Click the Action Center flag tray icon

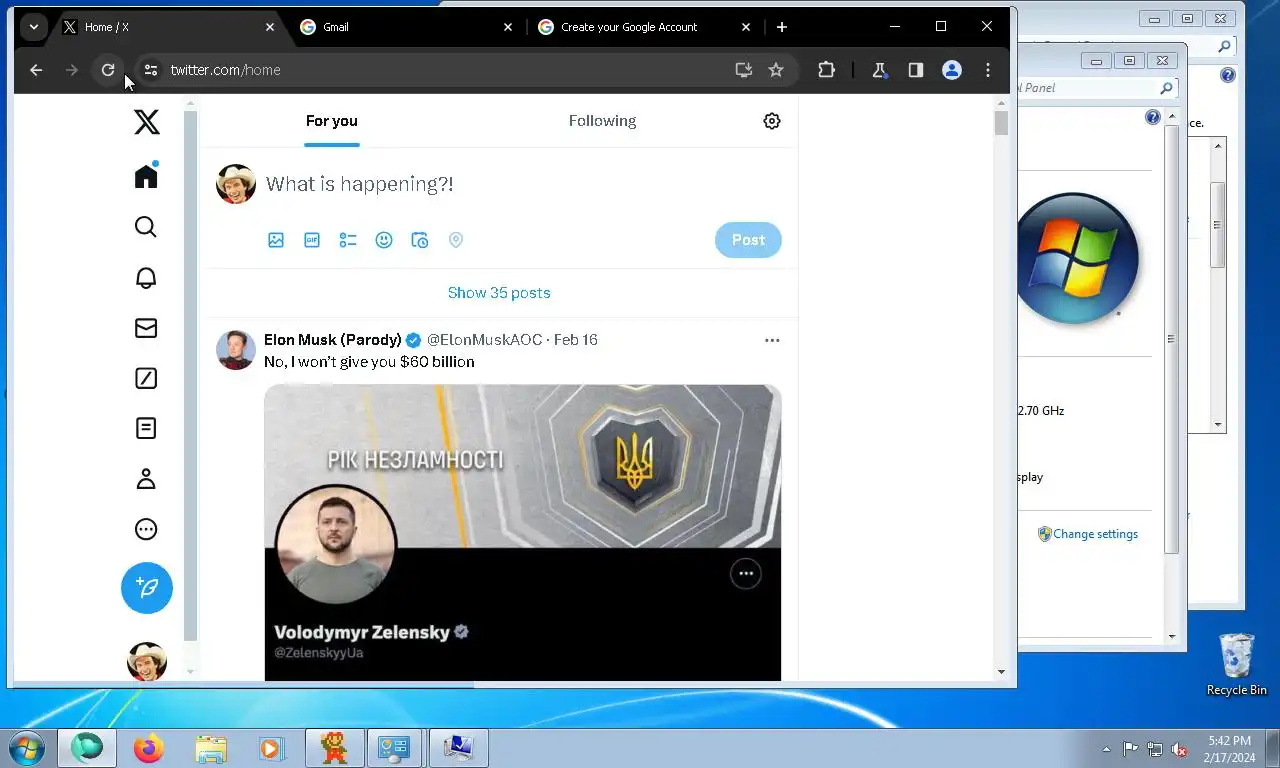[1130, 749]
